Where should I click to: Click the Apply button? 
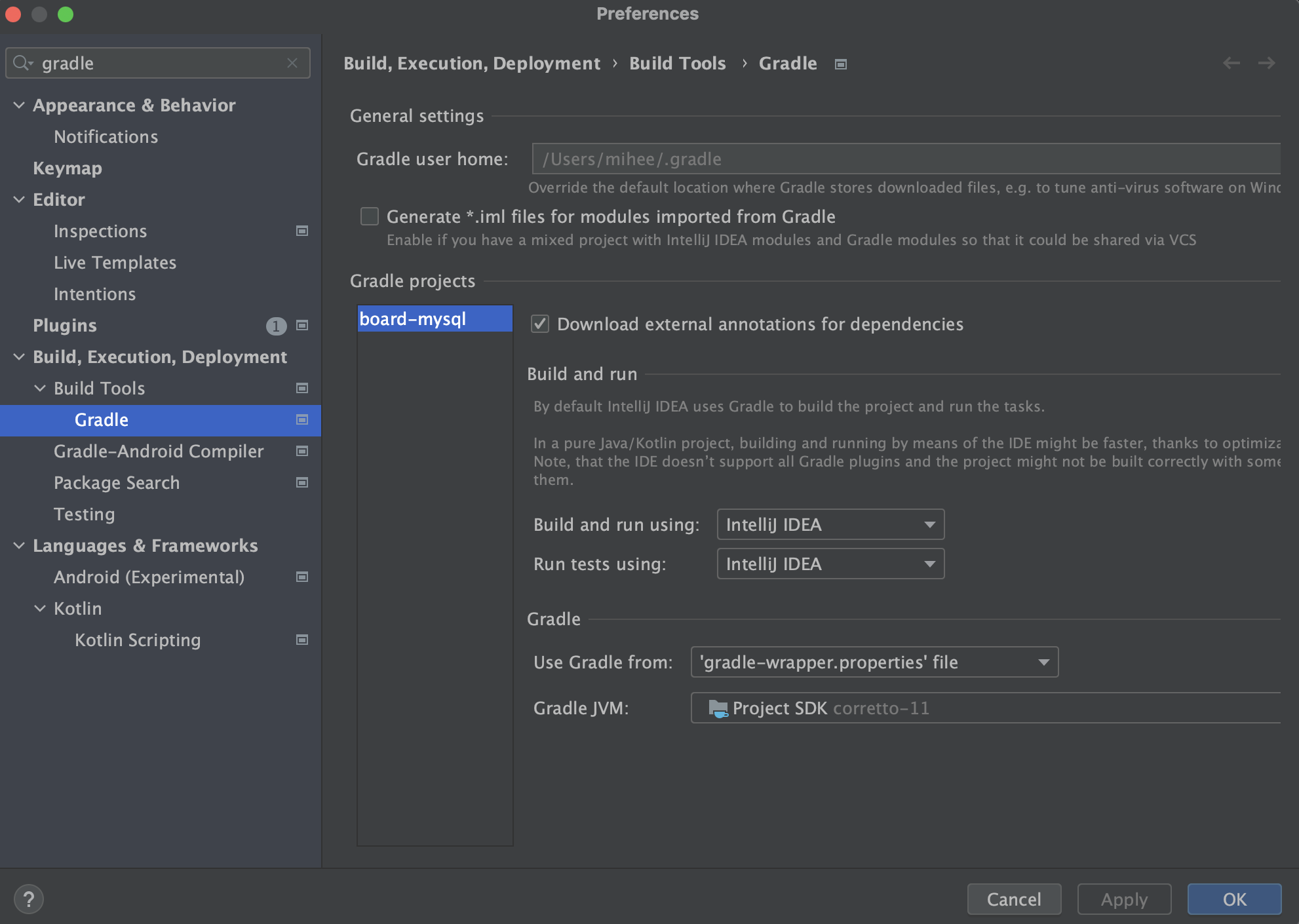coord(1124,899)
